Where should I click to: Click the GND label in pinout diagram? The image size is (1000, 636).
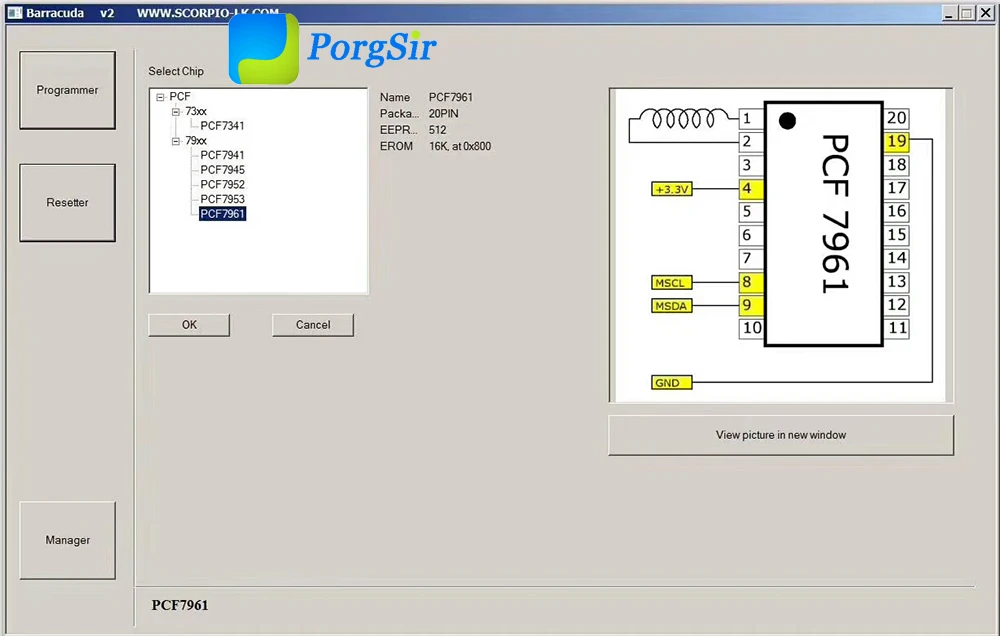click(x=671, y=383)
